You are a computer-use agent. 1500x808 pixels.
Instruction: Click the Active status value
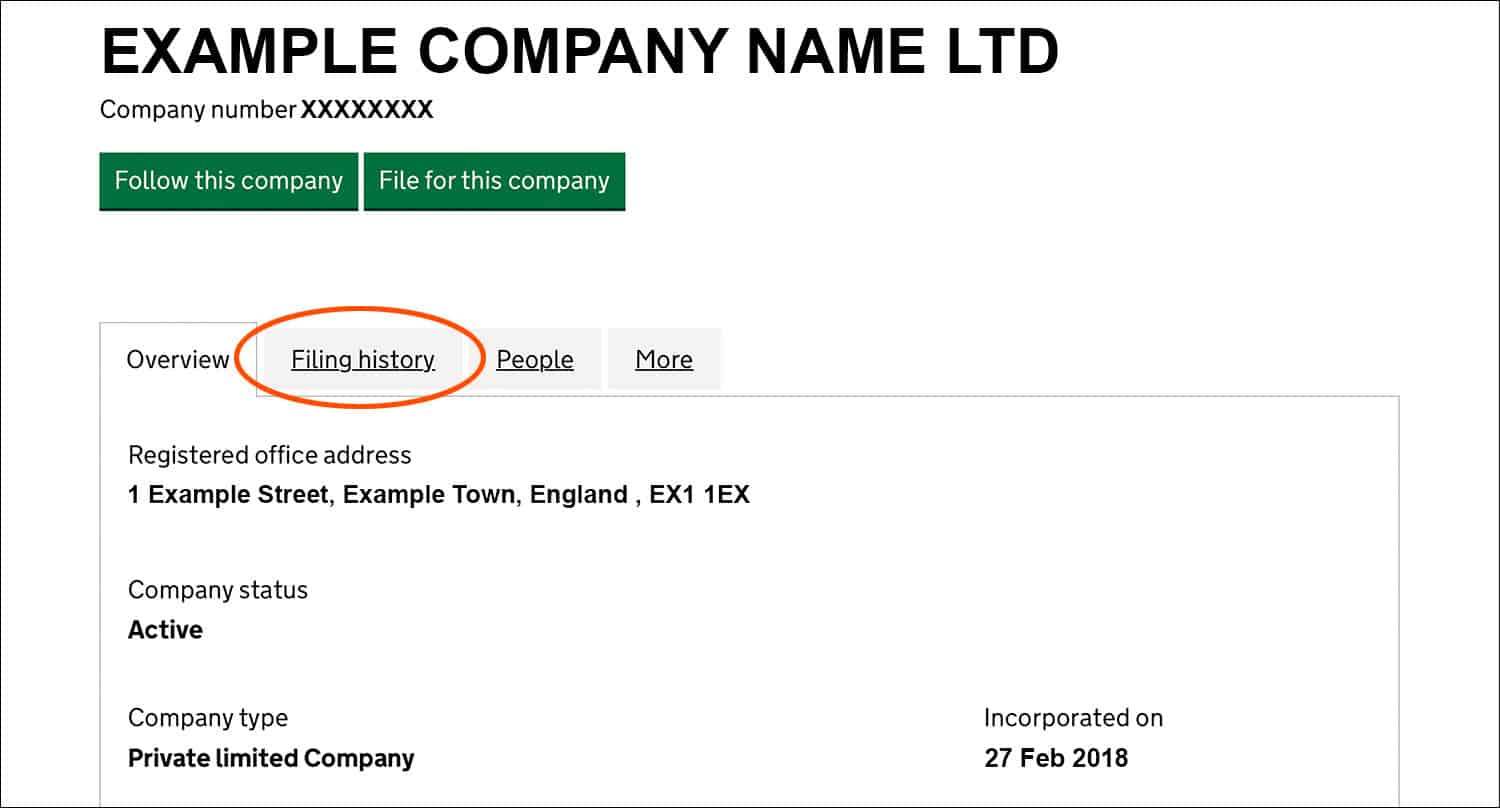165,630
